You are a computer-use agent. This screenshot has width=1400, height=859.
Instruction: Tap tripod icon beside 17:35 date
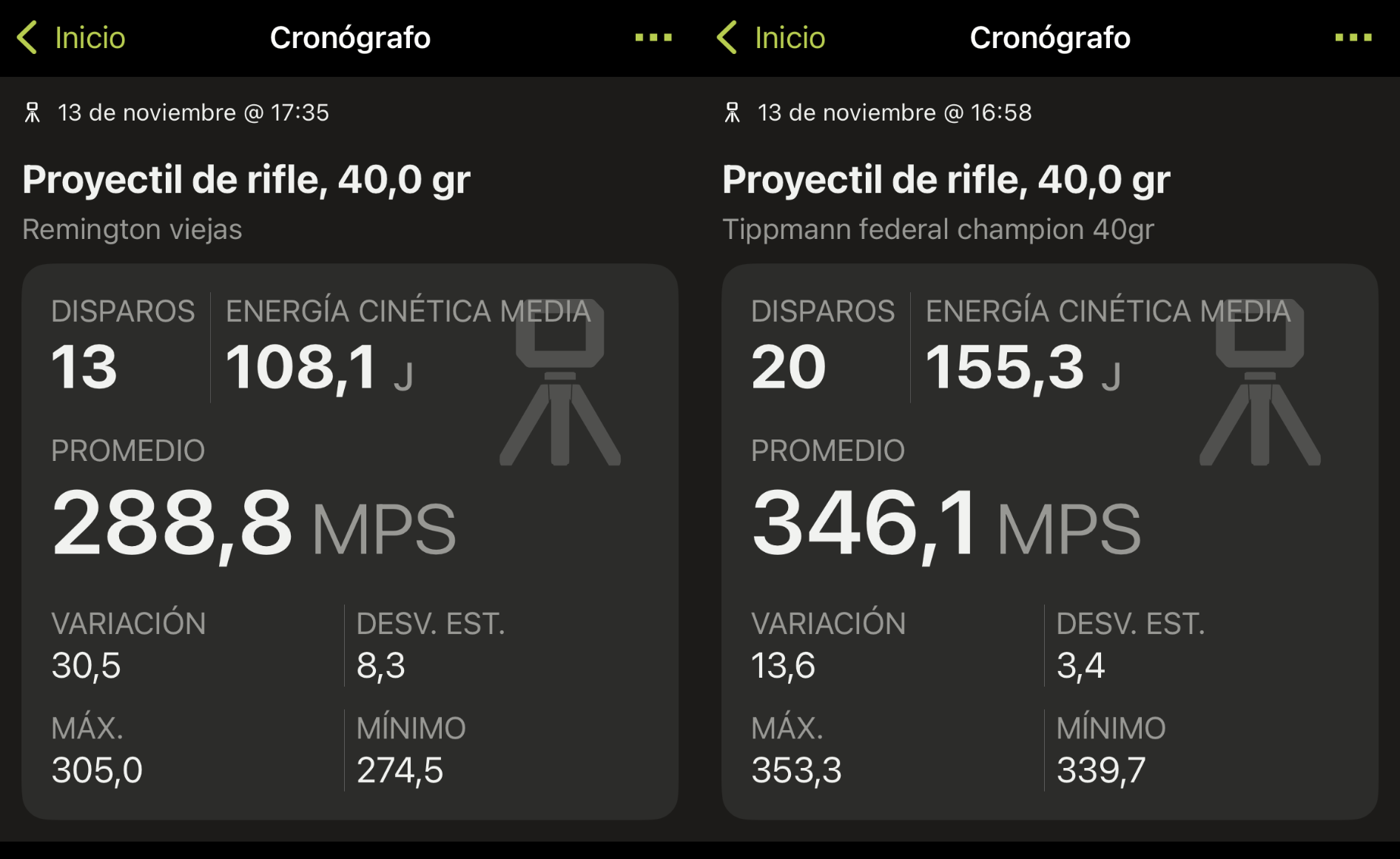point(33,113)
